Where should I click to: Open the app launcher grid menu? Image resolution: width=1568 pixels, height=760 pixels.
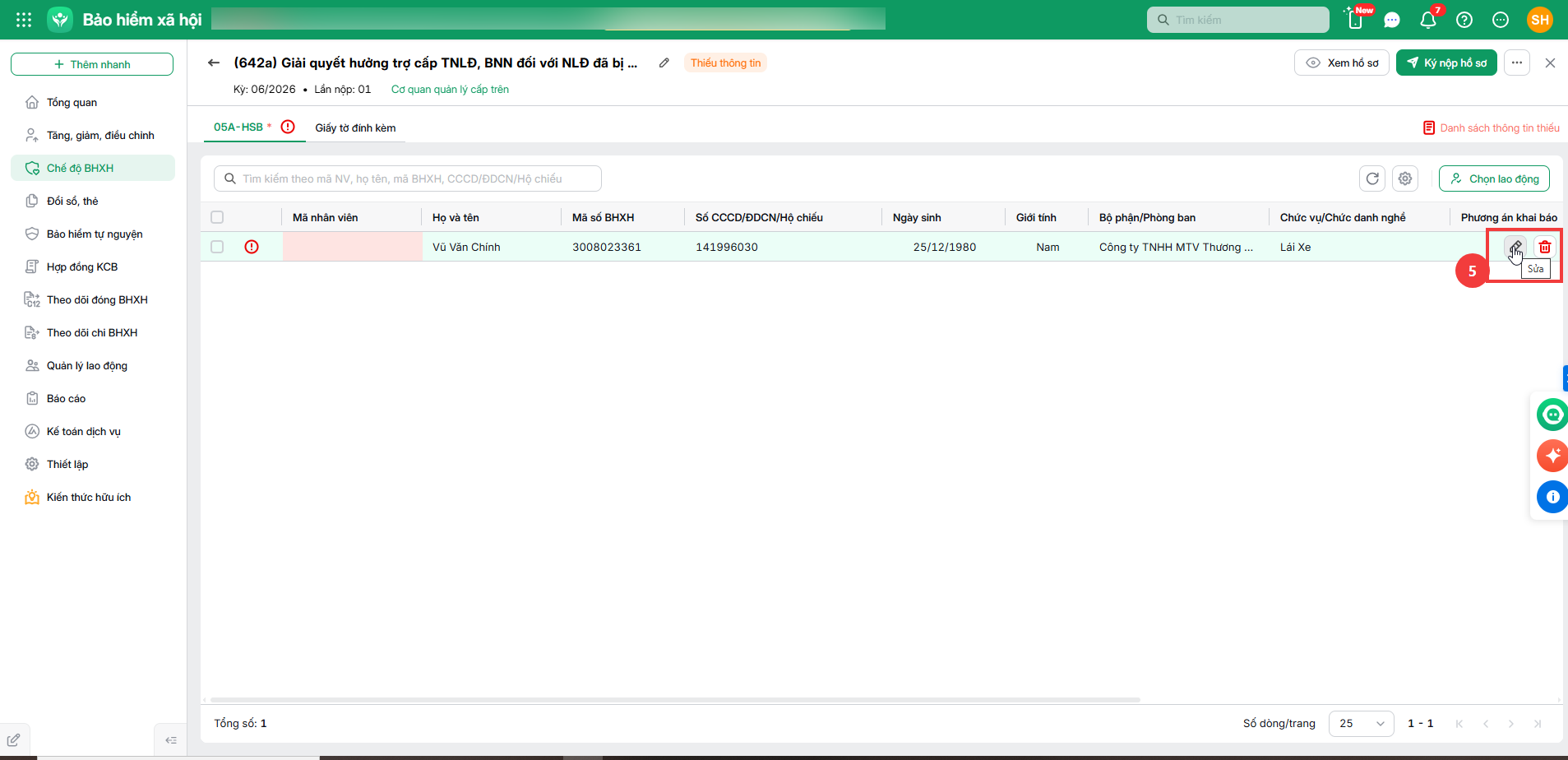pos(24,20)
